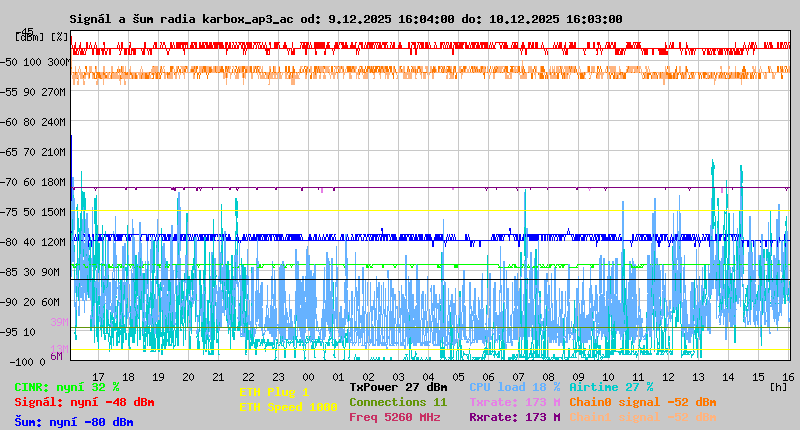
Task: Click the Chain0 signal -52 dBm label
Action: [642, 402]
